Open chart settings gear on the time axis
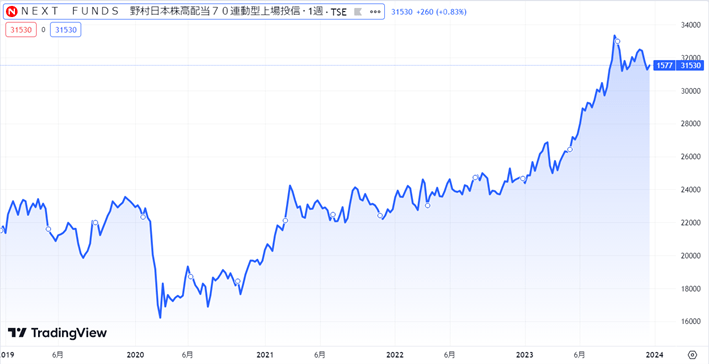Image resolution: width=709 pixels, height=364 pixels. (692, 354)
